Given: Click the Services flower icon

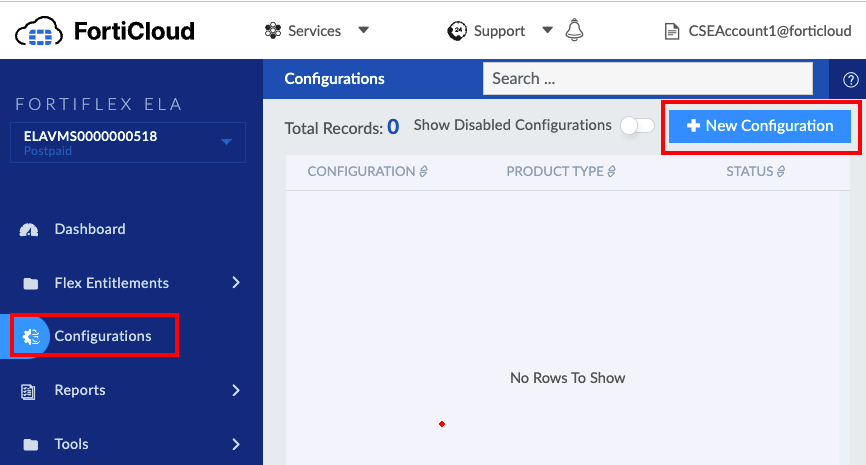Looking at the screenshot, I should 273,31.
